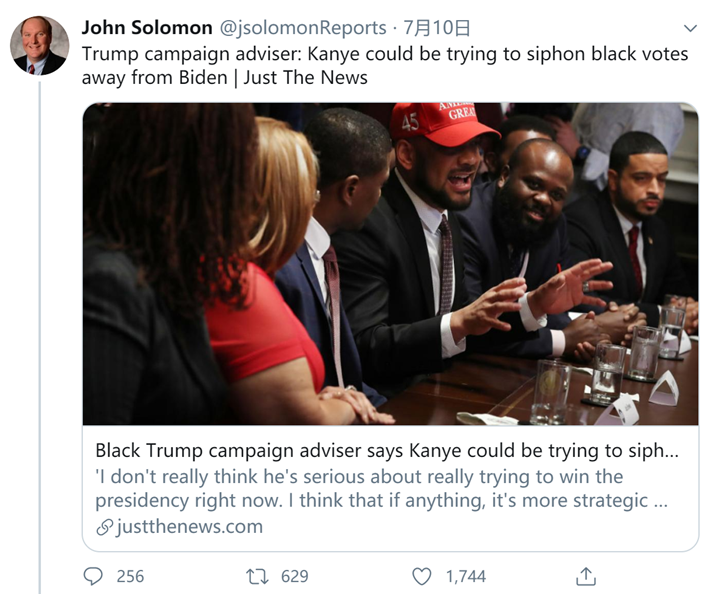This screenshot has width=714, height=594.
Task: Click the vertical thread line below the avatar
Action: click(40, 337)
